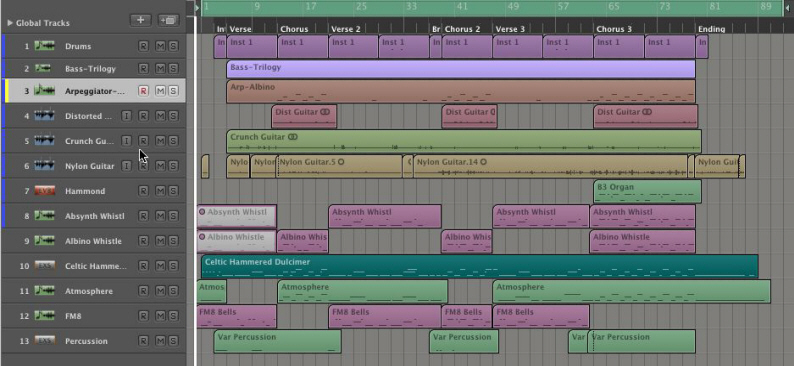The width and height of the screenshot is (794, 366).
Task: Click the duplicate track button
Action: [168, 20]
